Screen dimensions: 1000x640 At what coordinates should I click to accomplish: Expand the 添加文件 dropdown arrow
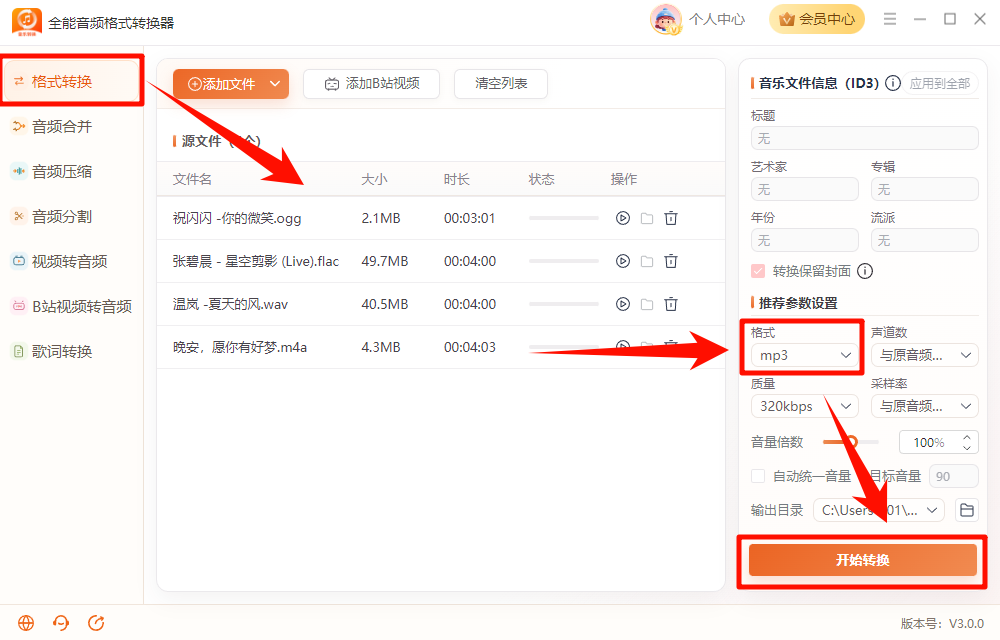[x=275, y=84]
